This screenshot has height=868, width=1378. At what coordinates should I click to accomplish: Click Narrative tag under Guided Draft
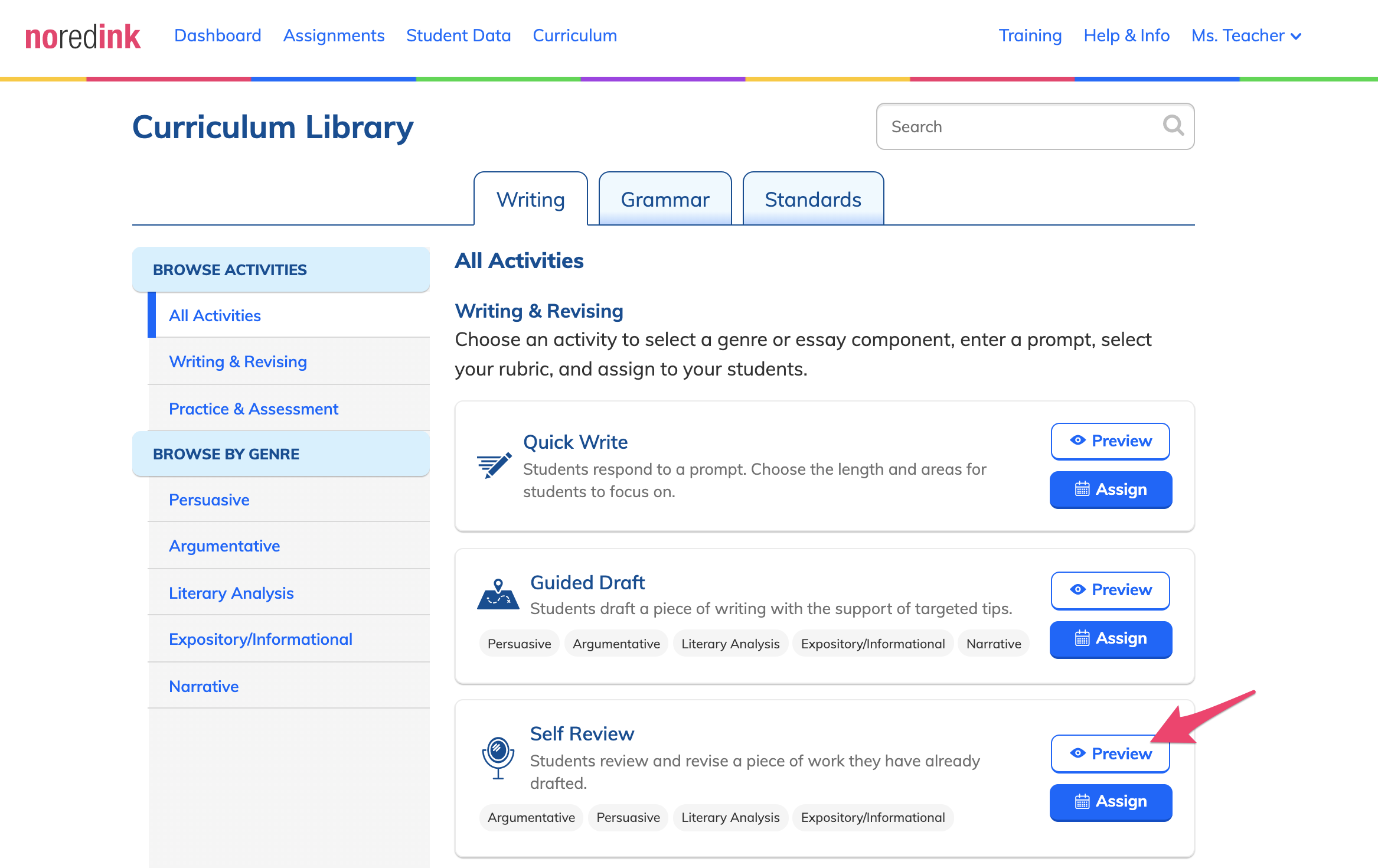click(994, 644)
